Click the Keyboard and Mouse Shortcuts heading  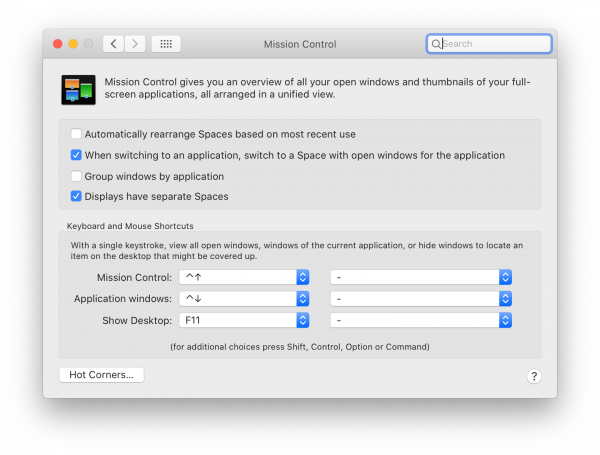click(x=130, y=226)
